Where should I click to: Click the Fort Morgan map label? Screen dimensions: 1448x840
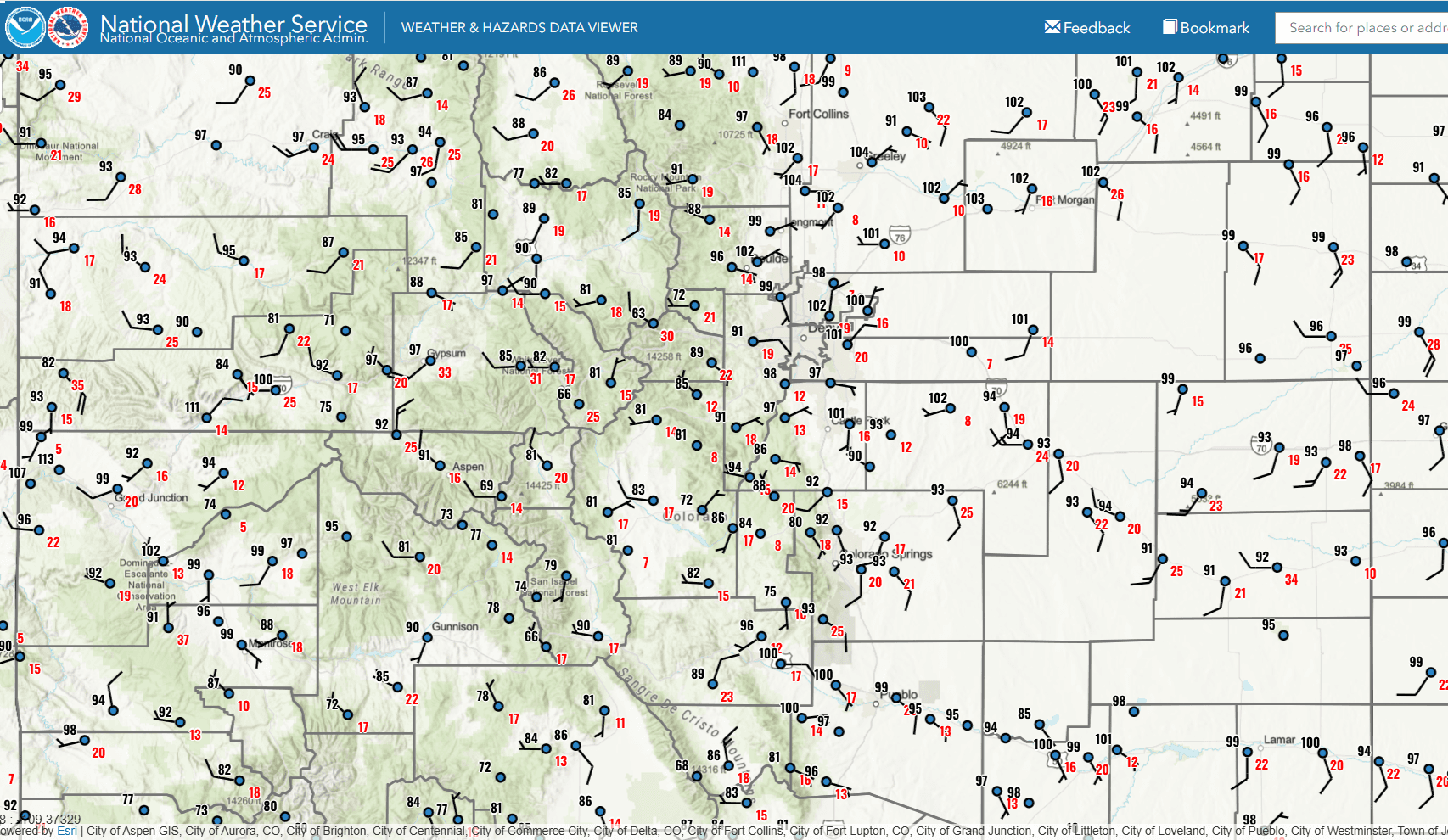click(1065, 200)
